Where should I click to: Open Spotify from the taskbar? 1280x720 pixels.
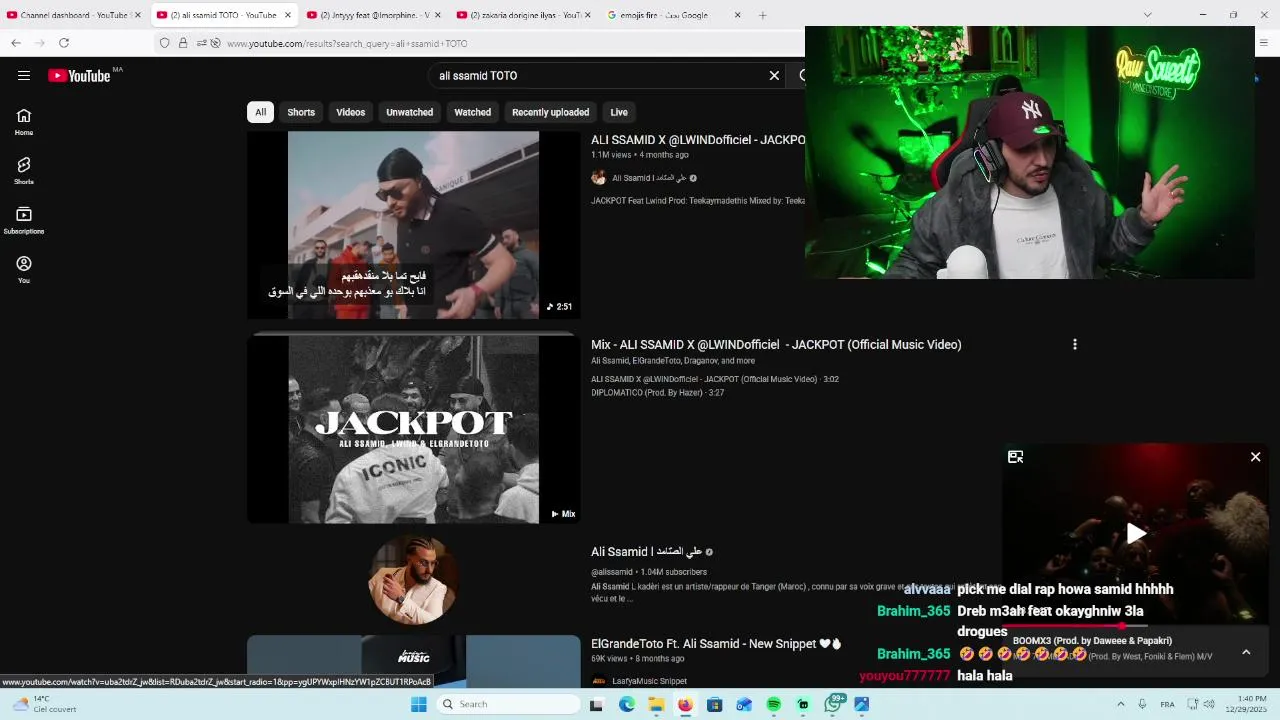click(774, 704)
